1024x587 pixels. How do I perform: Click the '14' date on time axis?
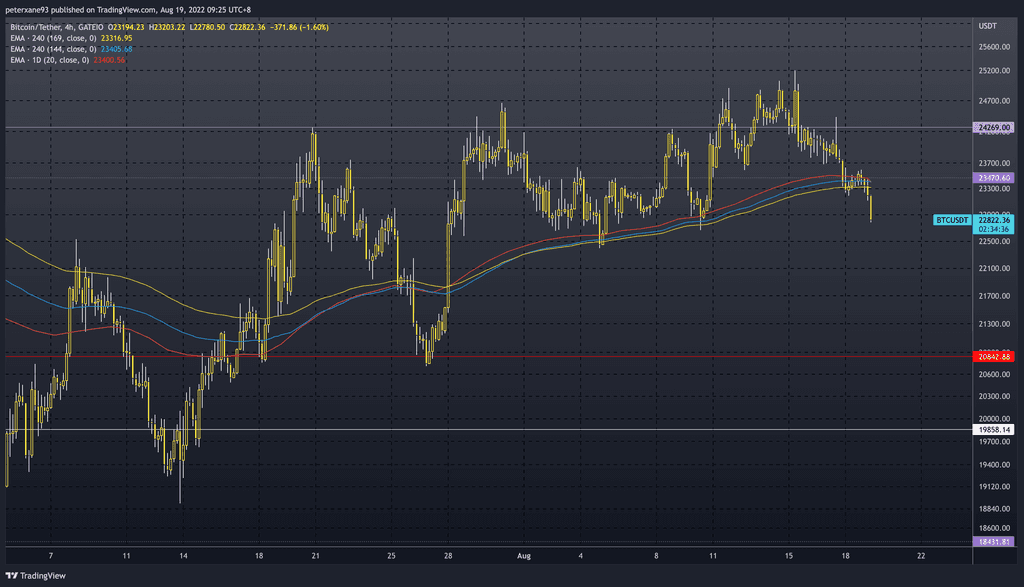pyautogui.click(x=184, y=556)
